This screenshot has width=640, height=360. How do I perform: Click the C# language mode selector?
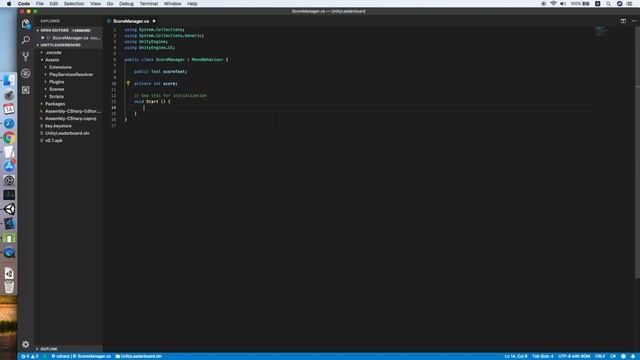point(613,356)
